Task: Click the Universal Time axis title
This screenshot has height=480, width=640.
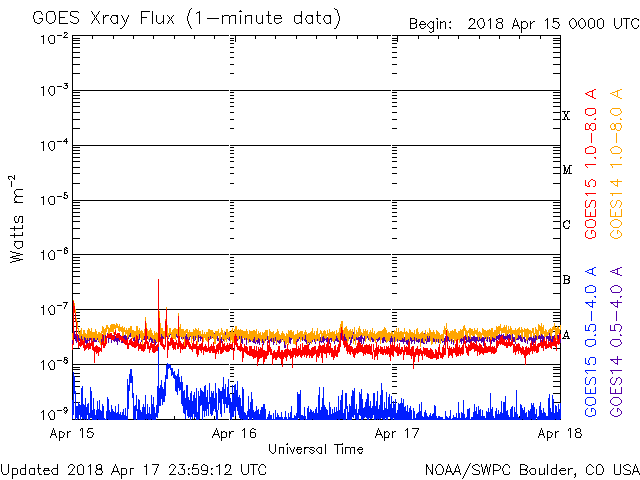Action: tap(315, 449)
